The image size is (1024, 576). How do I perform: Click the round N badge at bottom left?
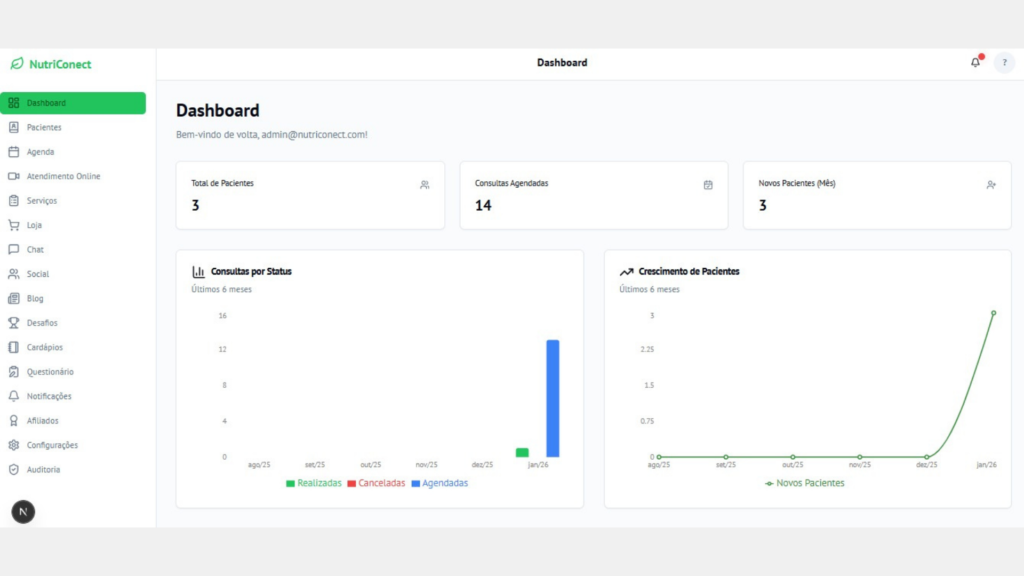click(x=23, y=512)
